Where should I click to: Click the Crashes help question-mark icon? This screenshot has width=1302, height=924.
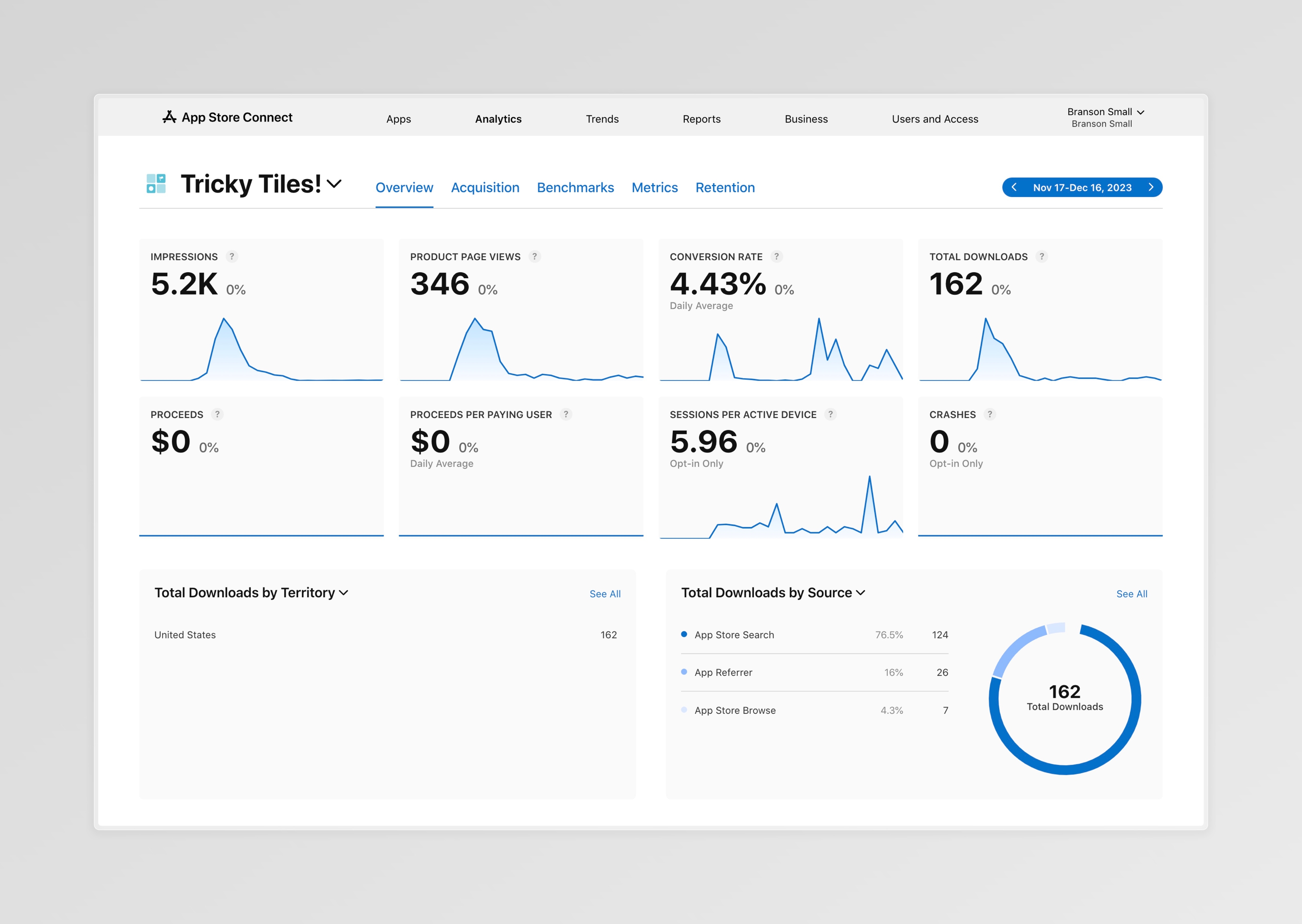click(990, 414)
